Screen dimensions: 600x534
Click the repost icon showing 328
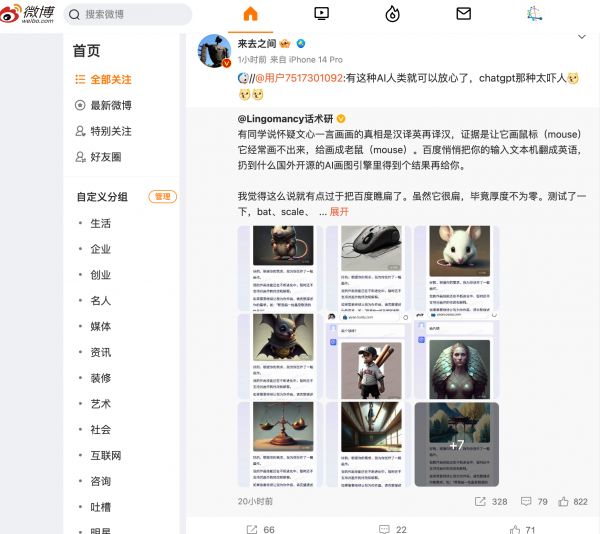click(480, 501)
